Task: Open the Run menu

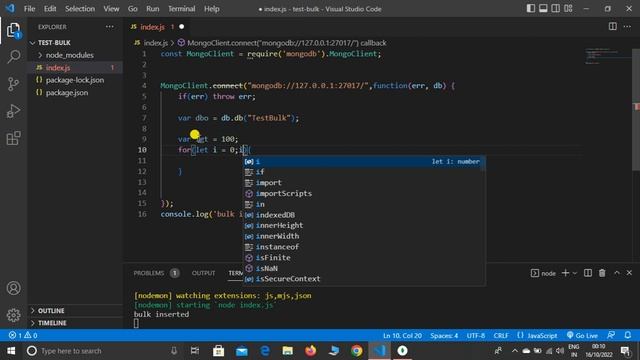Action: coord(153,9)
